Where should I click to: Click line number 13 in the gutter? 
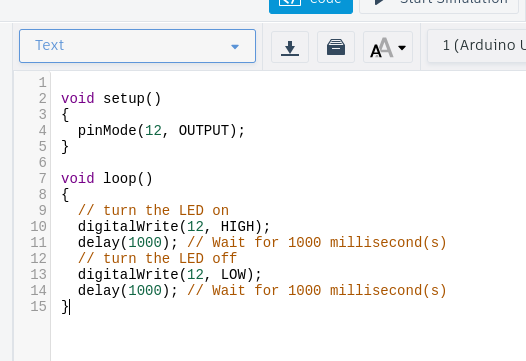[38, 274]
